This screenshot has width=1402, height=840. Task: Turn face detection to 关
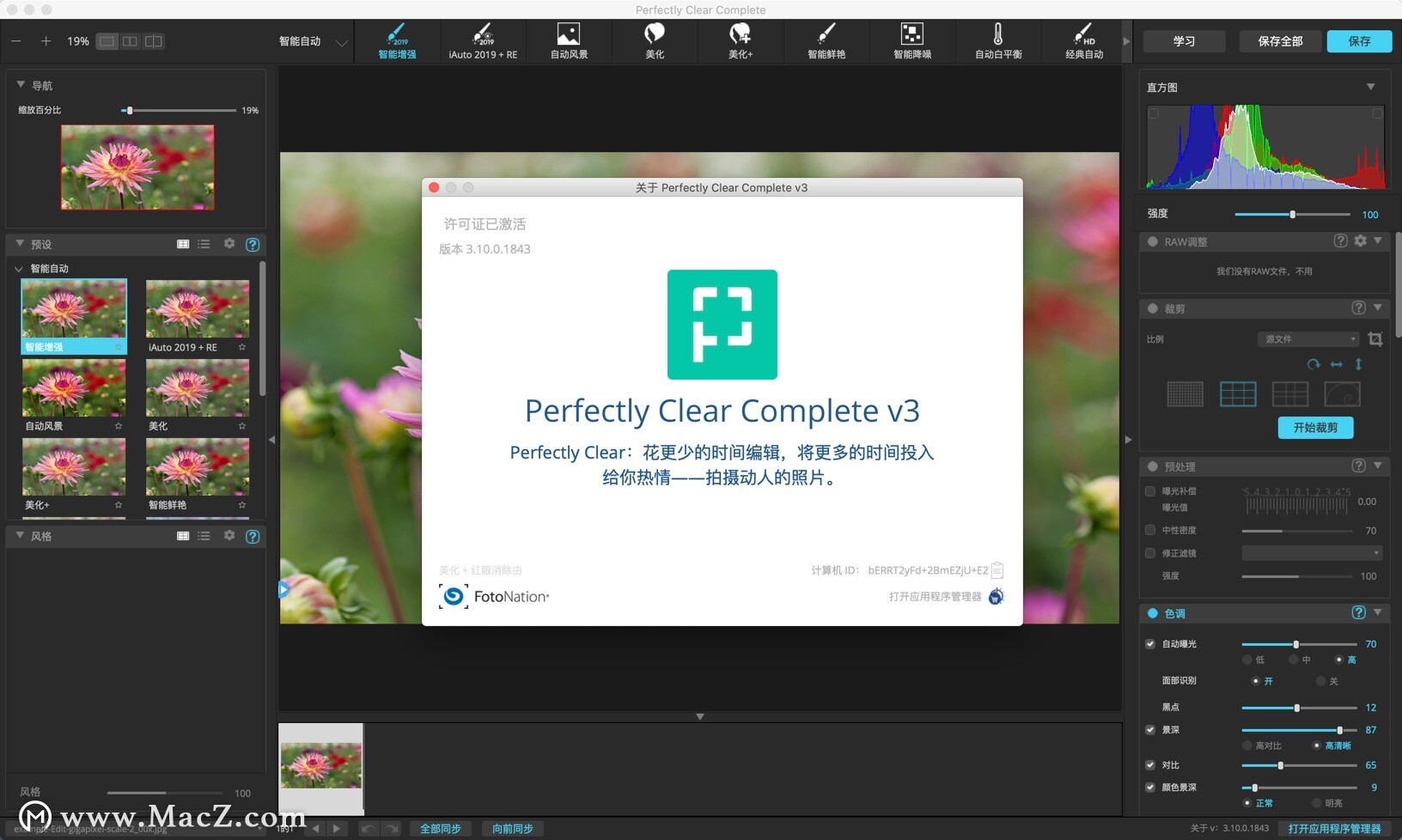tap(1321, 681)
